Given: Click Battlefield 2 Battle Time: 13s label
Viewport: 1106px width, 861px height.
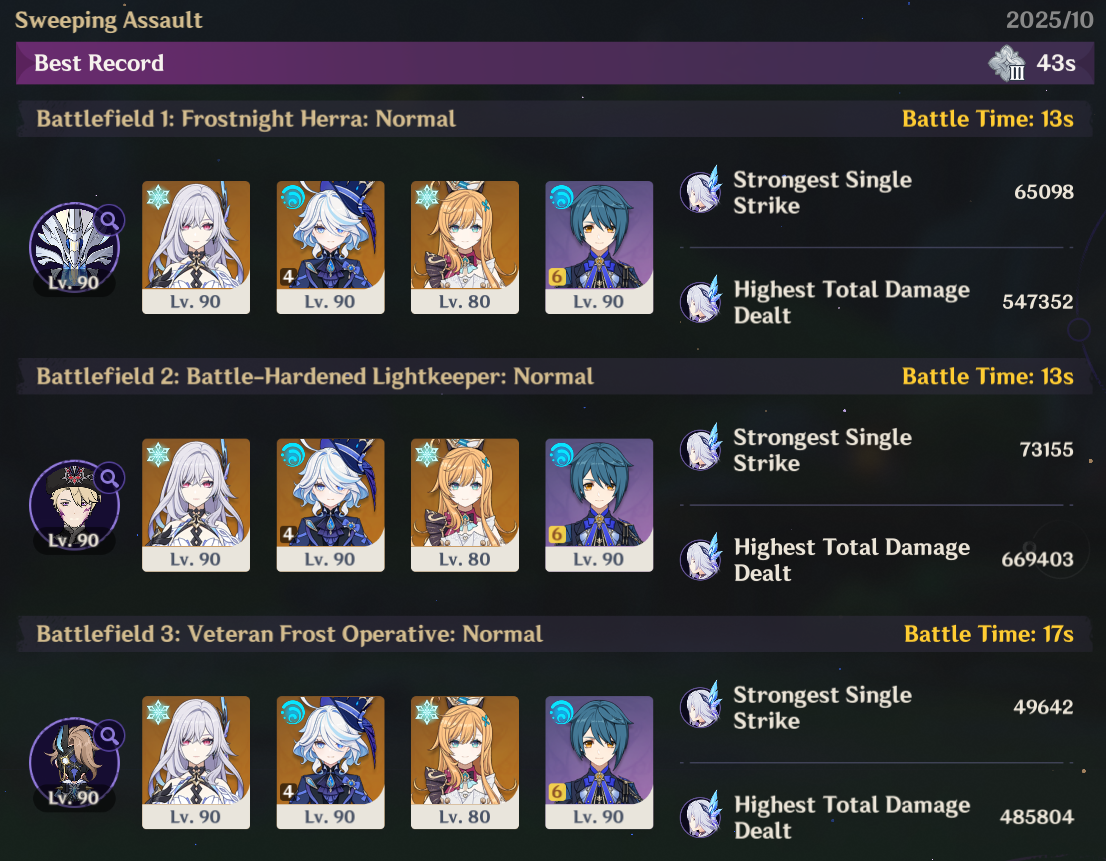Looking at the screenshot, I should (x=988, y=377).
